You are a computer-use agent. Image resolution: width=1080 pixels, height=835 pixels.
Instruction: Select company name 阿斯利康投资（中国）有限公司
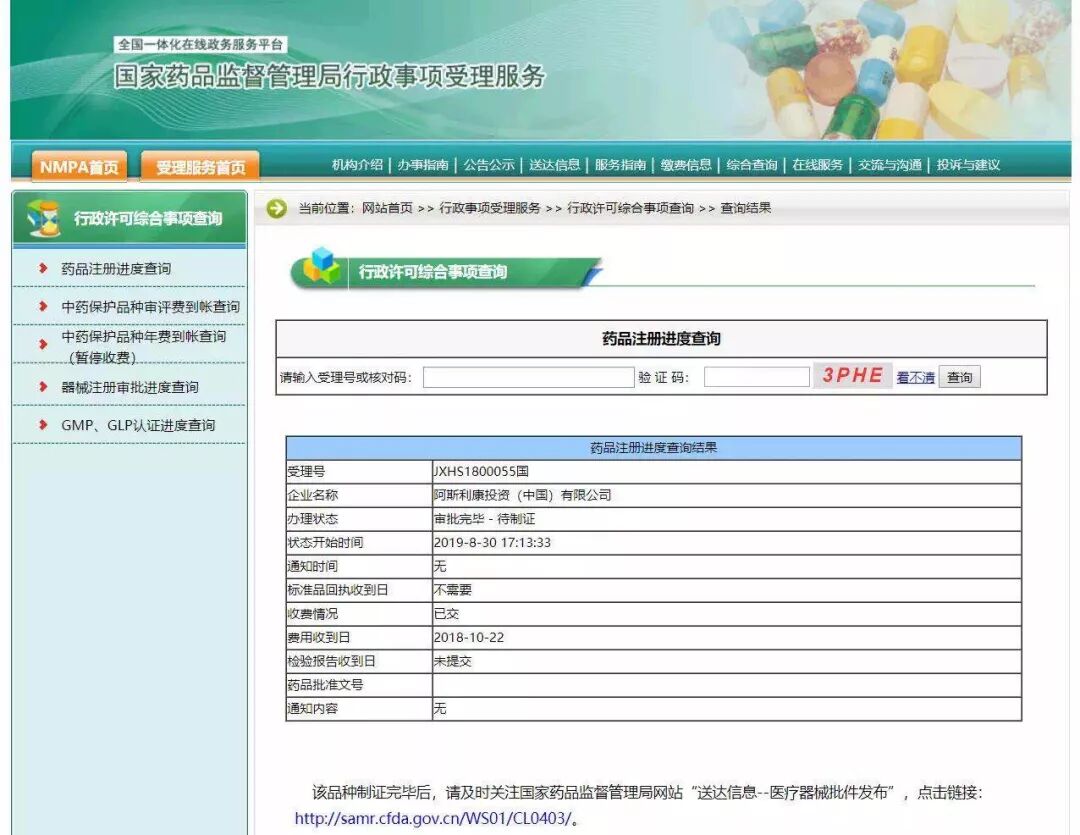[x=522, y=495]
